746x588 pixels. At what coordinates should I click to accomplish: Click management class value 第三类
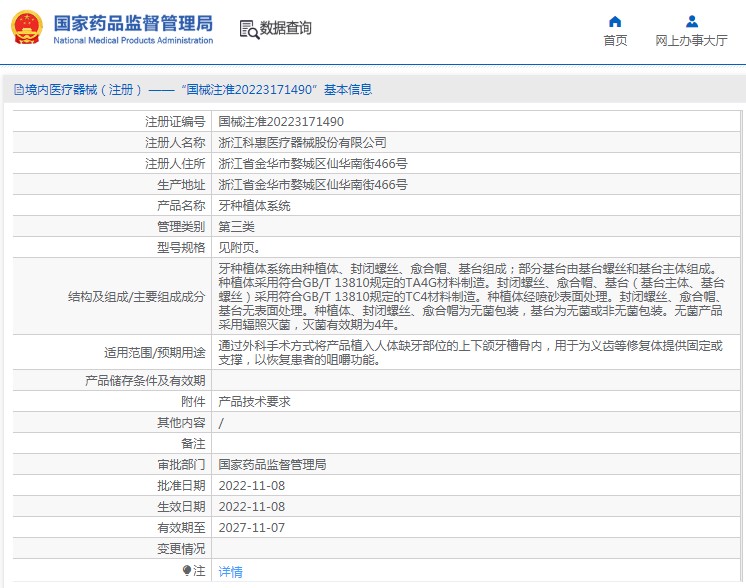pos(236,226)
